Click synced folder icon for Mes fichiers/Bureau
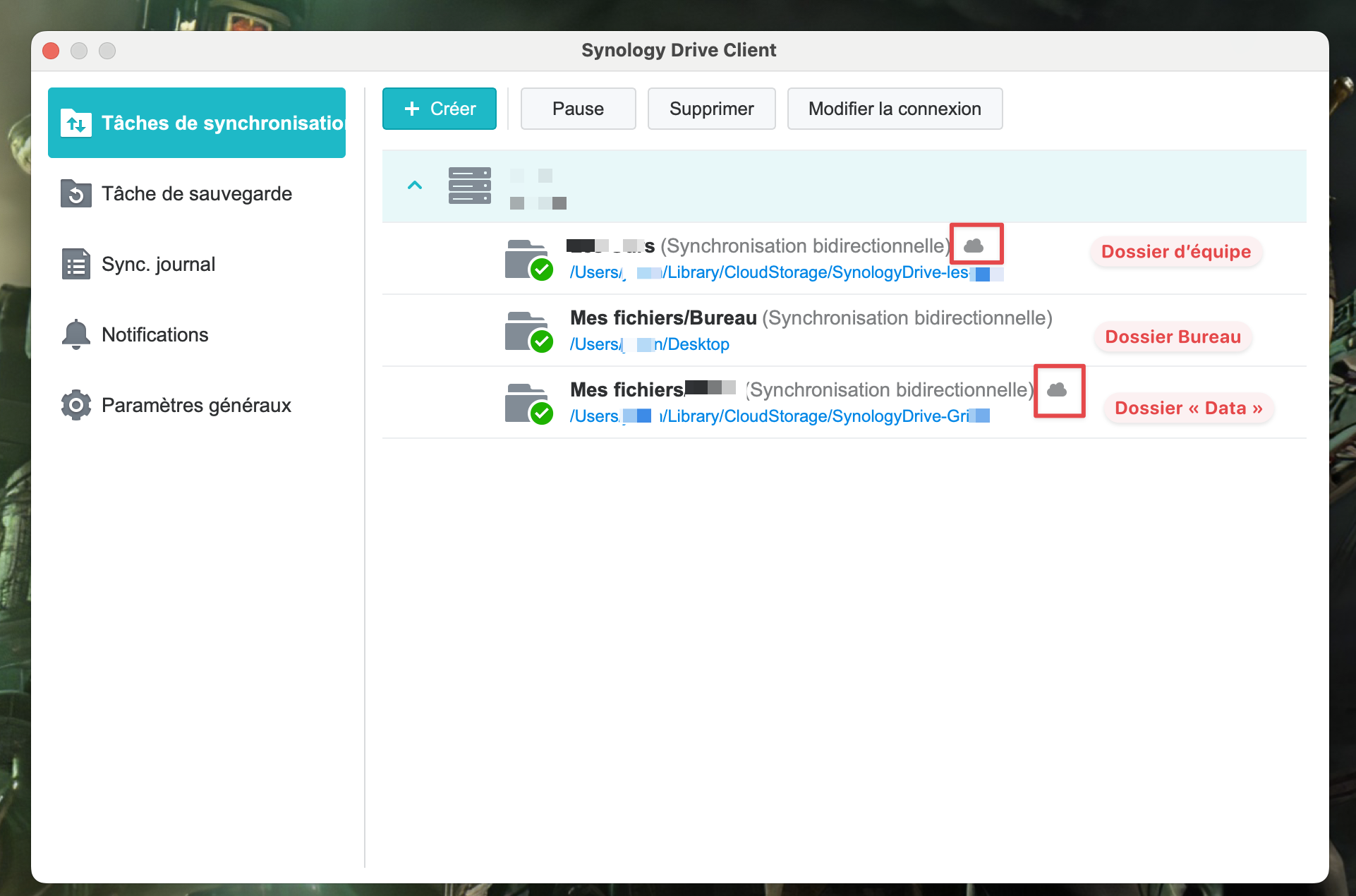This screenshot has height=896, width=1356. pos(527,331)
